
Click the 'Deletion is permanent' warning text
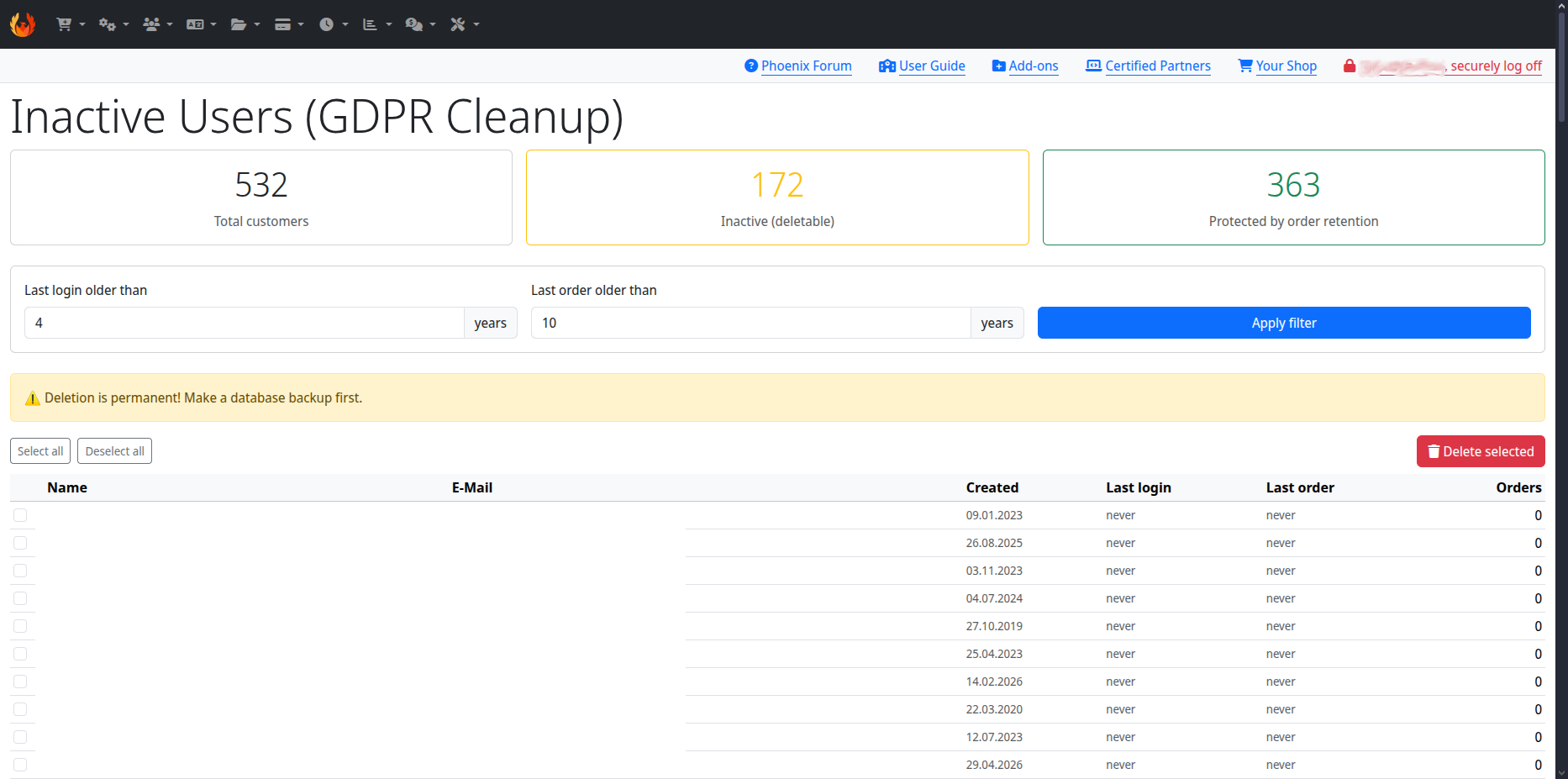pos(203,397)
